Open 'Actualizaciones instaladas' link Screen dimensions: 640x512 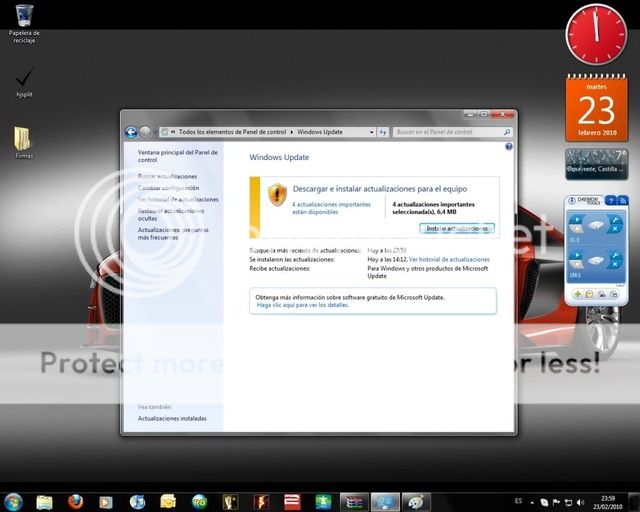172,419
